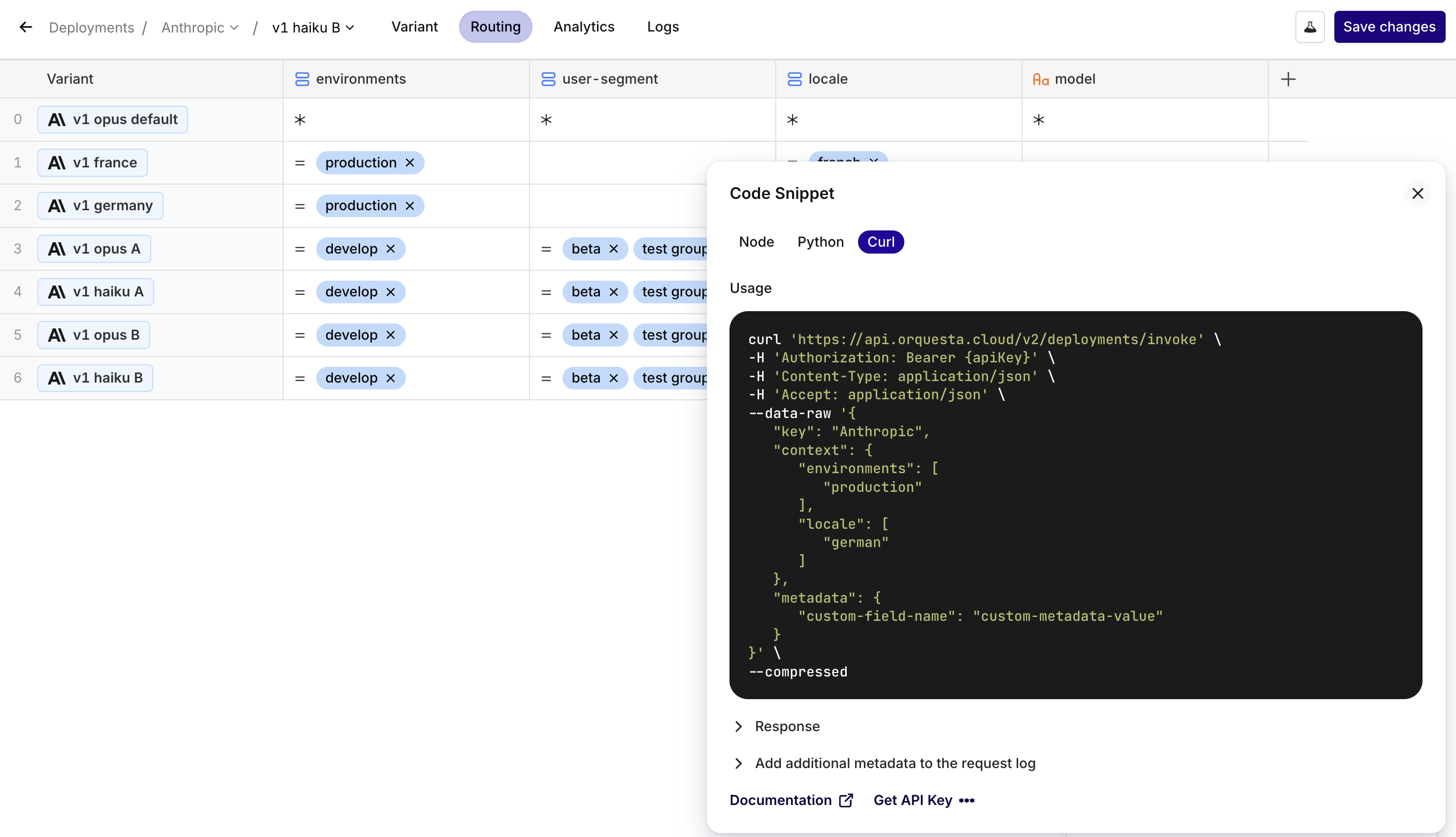Select the Python code language
Screen dimensions: 1456x837
click(820, 242)
